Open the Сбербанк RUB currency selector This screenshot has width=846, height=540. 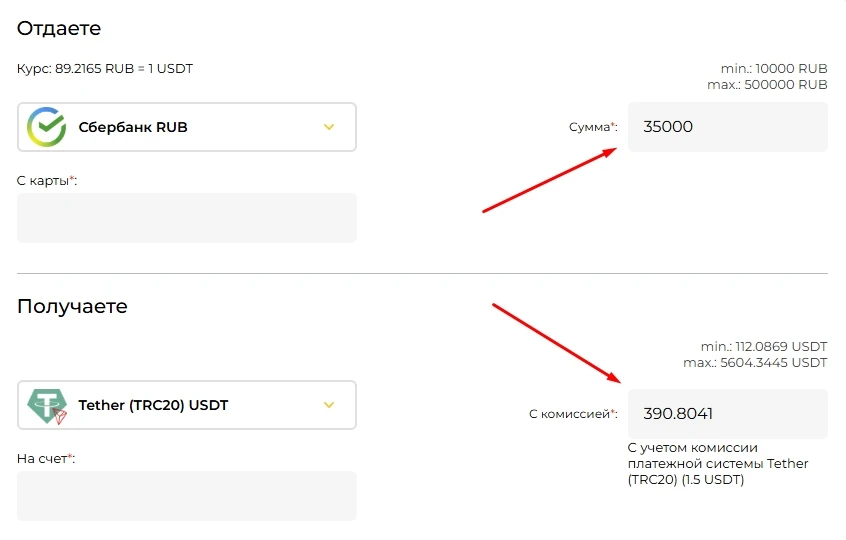pos(187,127)
